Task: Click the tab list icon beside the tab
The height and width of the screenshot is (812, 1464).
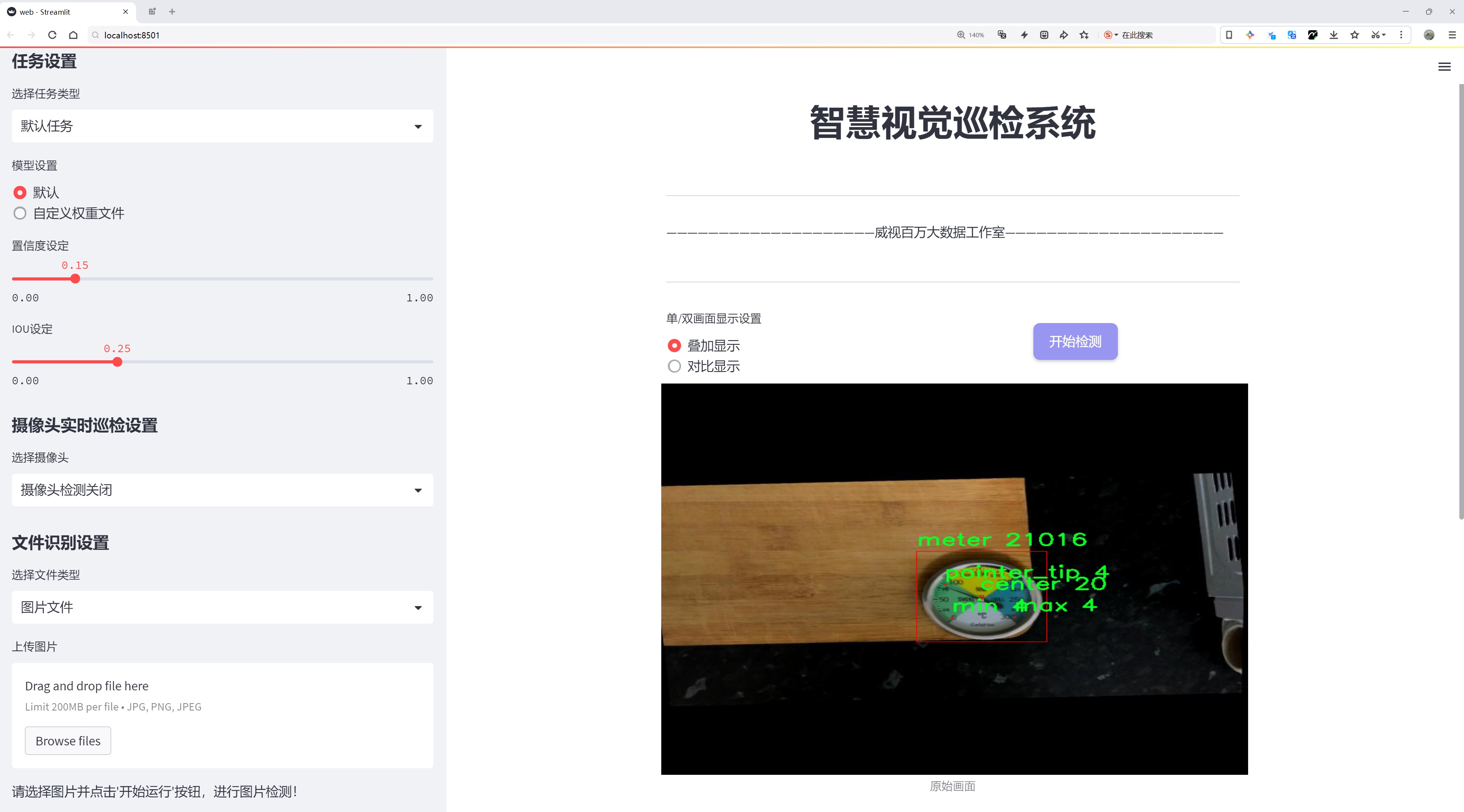Action: [152, 11]
